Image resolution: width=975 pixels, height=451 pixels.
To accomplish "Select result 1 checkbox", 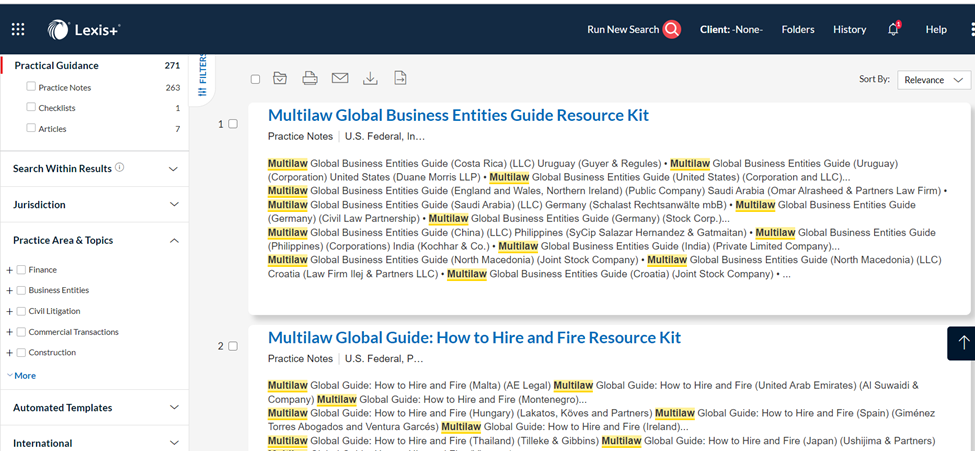I will [233, 124].
